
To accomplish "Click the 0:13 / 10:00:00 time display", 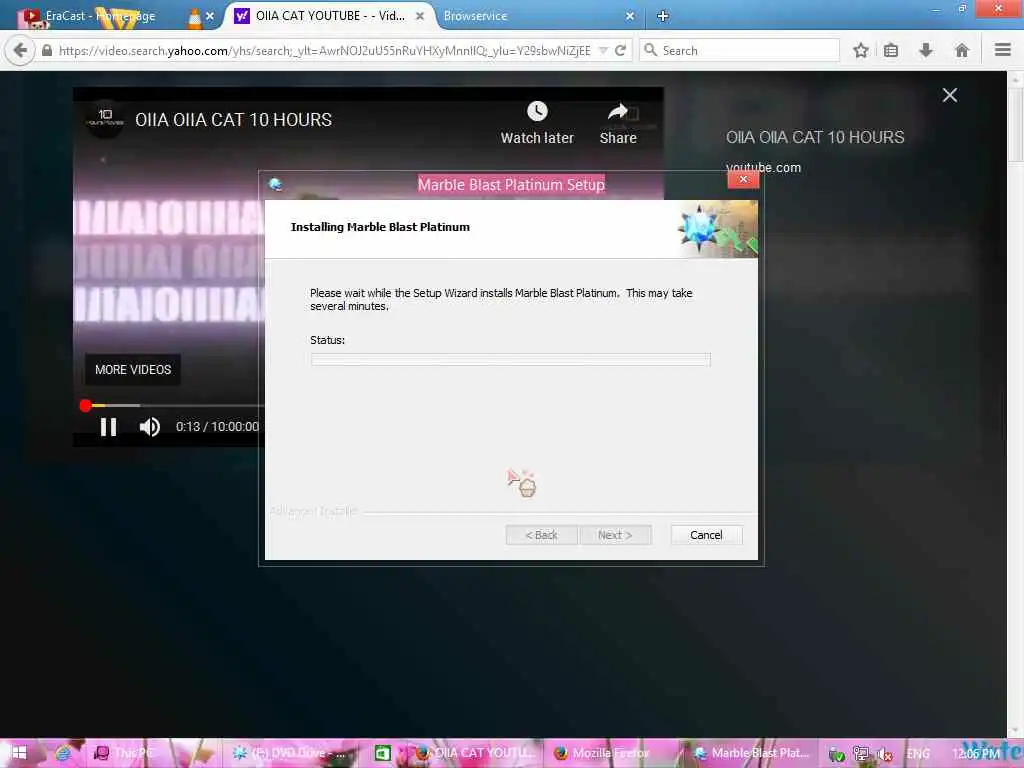I will [217, 426].
